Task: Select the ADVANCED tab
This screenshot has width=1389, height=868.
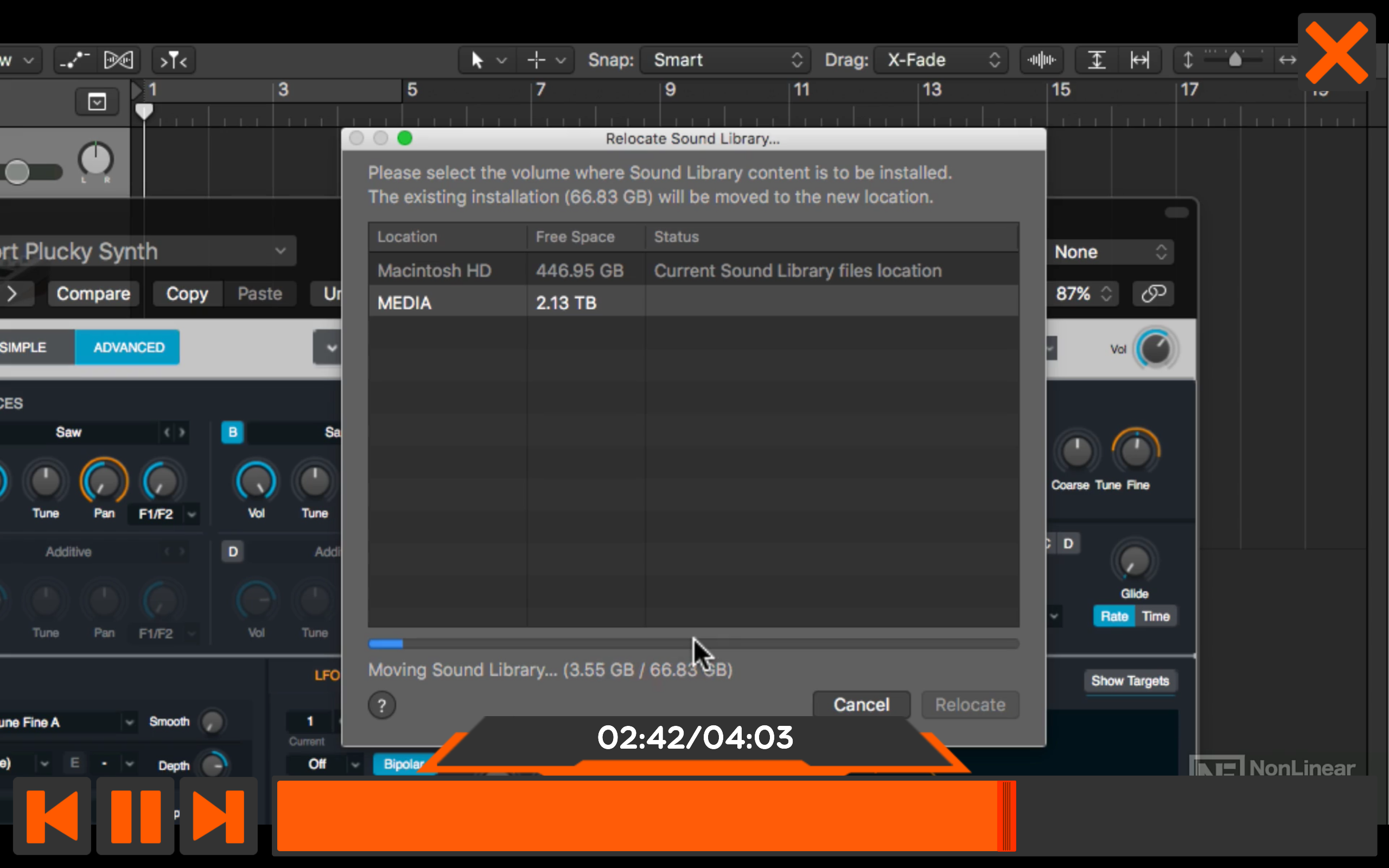Action: pyautogui.click(x=127, y=347)
